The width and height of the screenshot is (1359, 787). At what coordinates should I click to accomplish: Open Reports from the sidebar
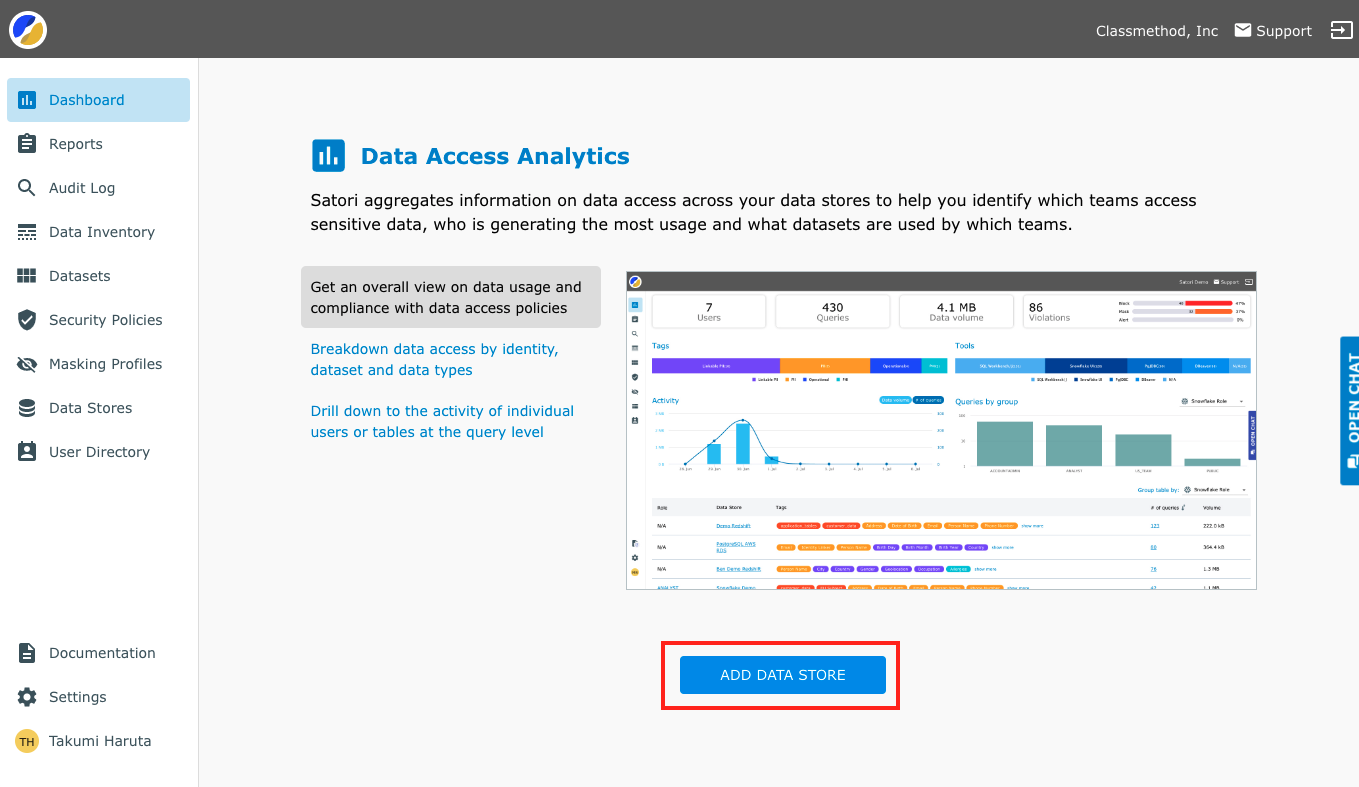[x=76, y=144]
